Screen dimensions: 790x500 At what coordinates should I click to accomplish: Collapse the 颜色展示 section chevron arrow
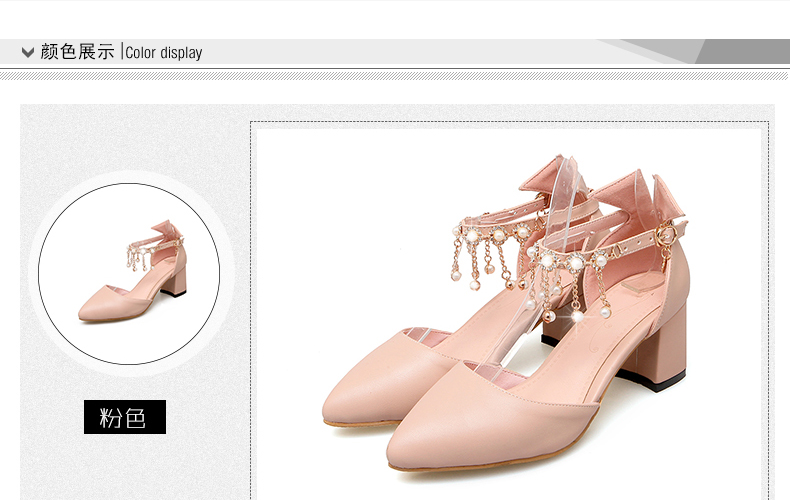pyautogui.click(x=28, y=52)
